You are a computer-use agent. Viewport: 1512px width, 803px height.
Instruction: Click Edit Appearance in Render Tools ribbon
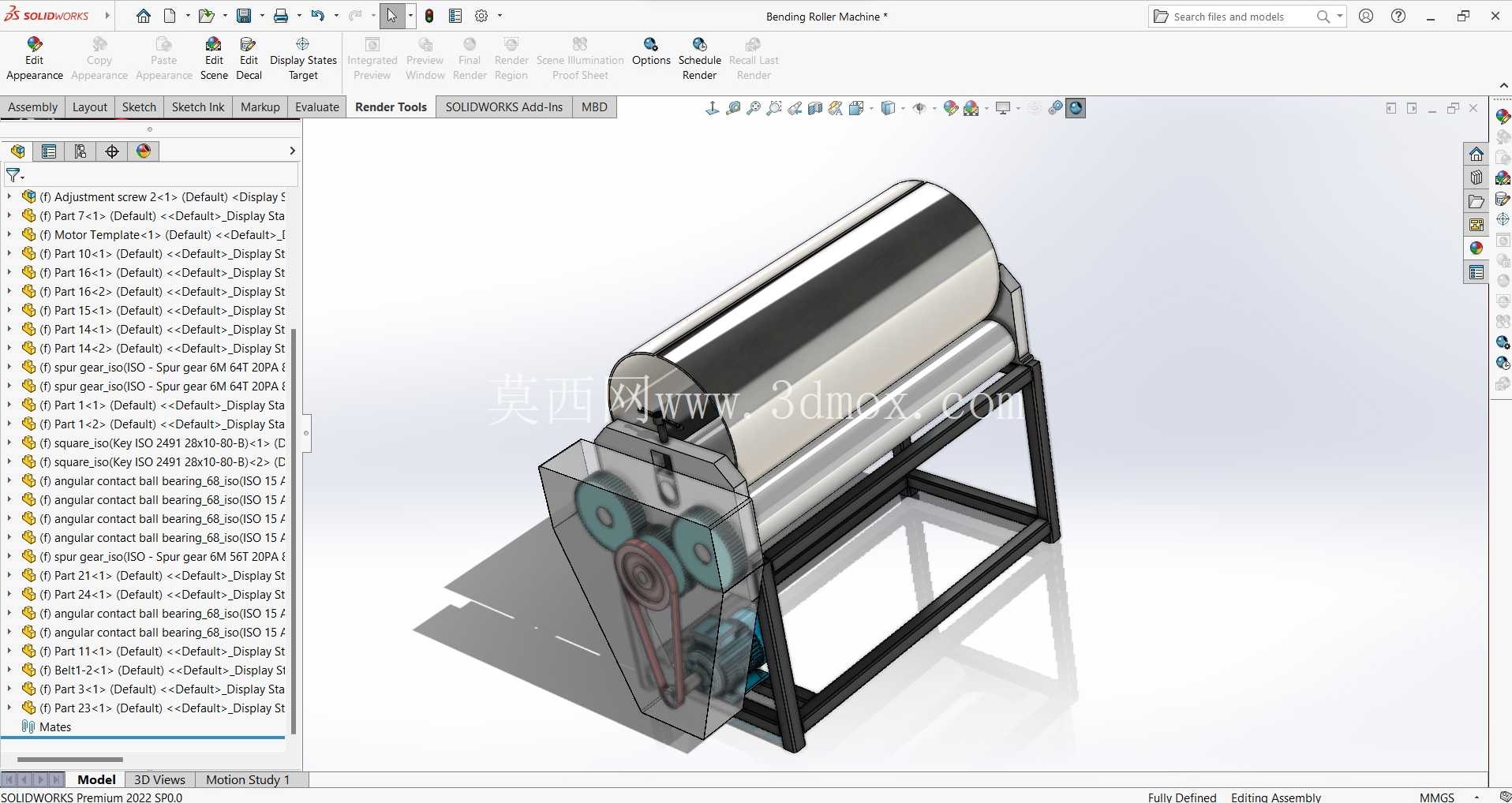coord(34,58)
